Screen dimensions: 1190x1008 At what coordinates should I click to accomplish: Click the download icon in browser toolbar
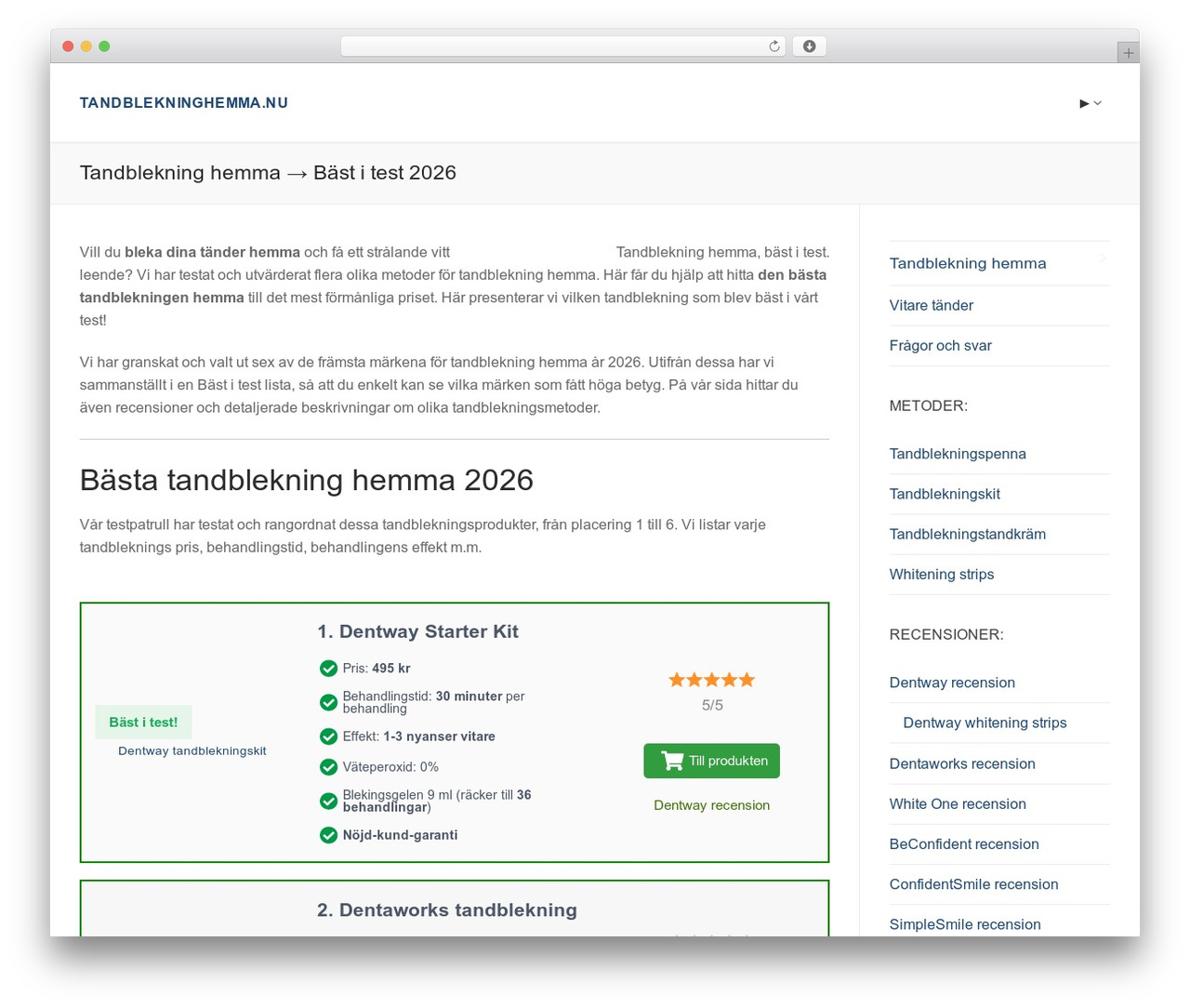pos(809,46)
